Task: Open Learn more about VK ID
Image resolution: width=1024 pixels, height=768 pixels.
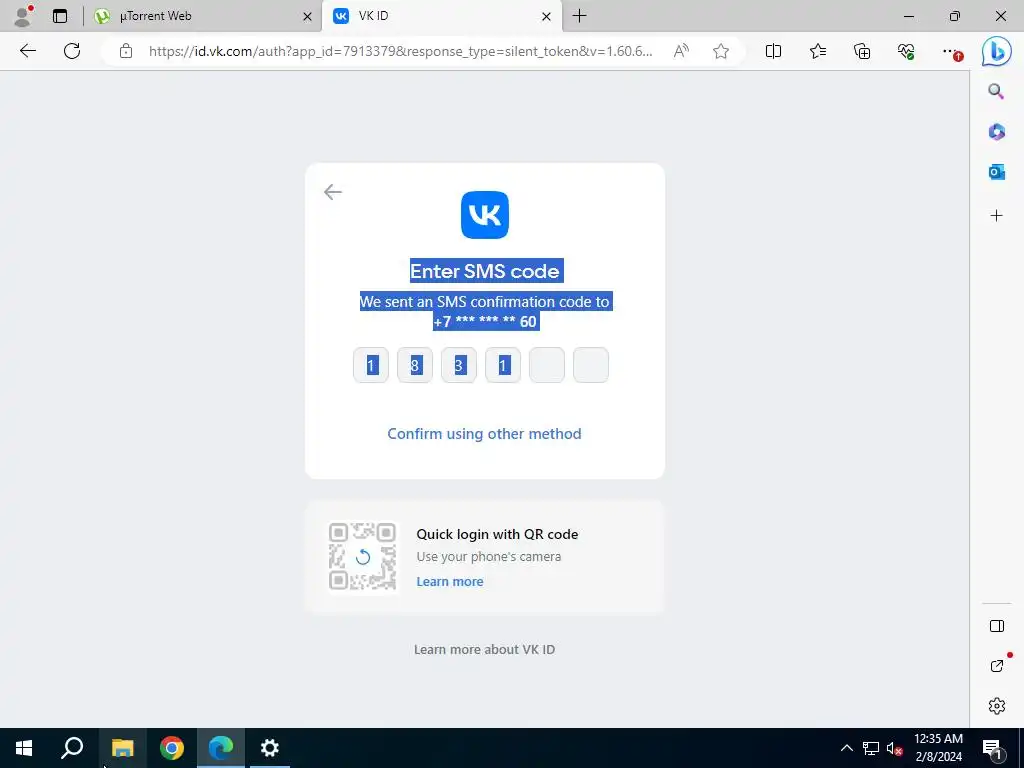Action: (x=484, y=649)
